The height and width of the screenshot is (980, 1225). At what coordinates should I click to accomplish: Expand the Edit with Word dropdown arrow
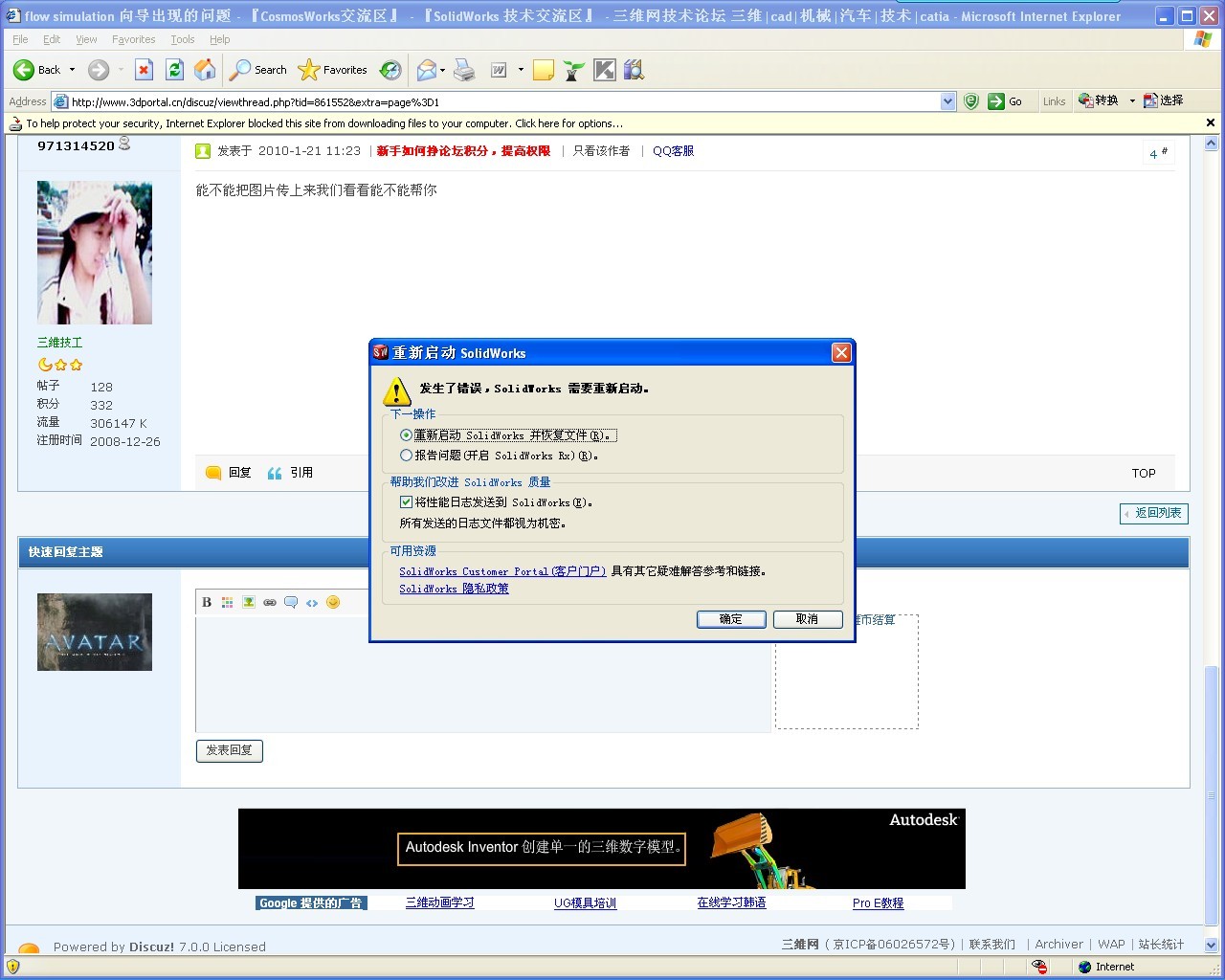(521, 70)
